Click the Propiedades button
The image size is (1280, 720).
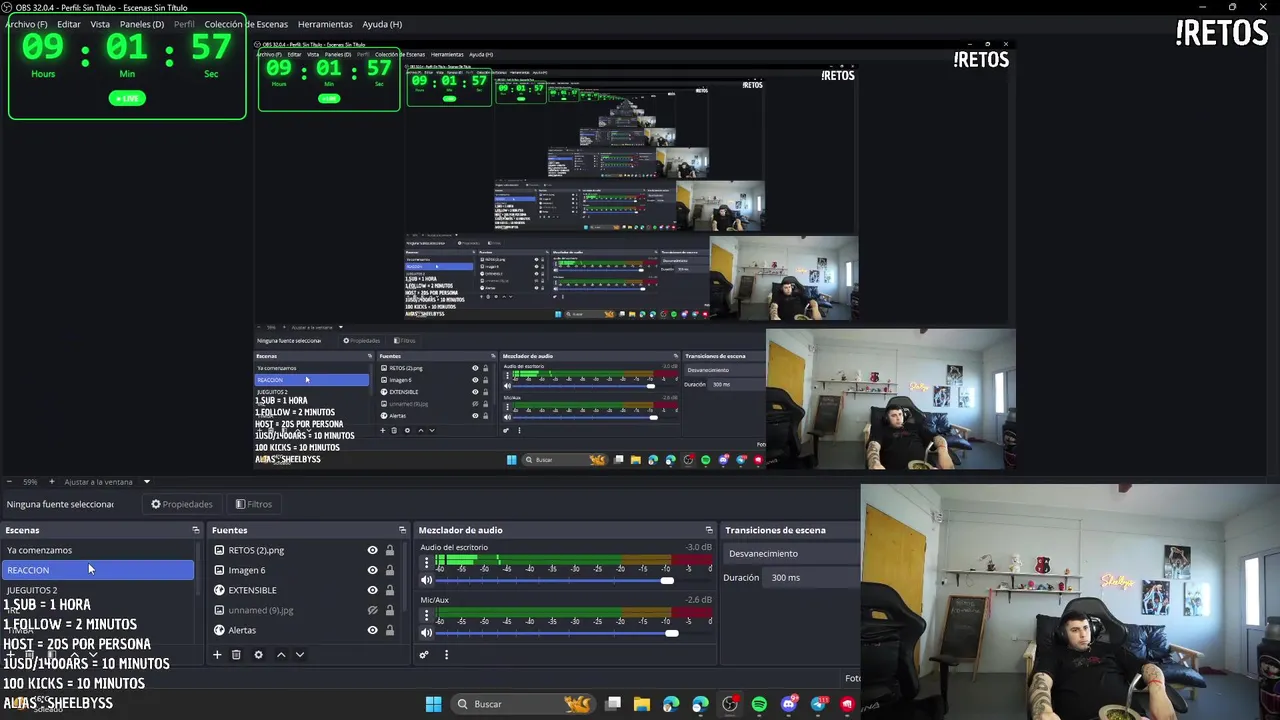182,504
